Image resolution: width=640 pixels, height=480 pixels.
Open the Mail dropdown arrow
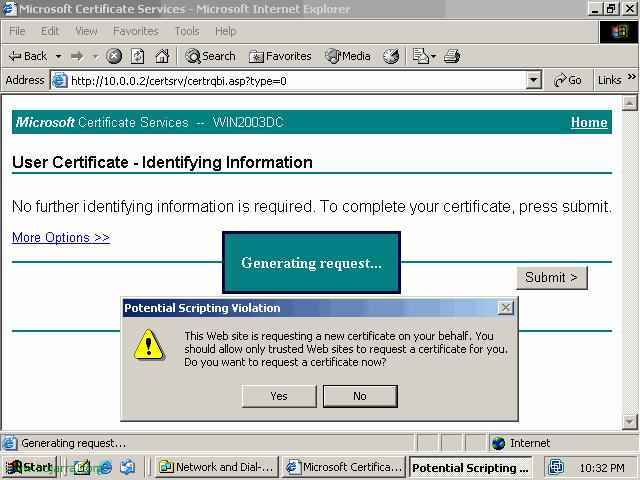433,56
